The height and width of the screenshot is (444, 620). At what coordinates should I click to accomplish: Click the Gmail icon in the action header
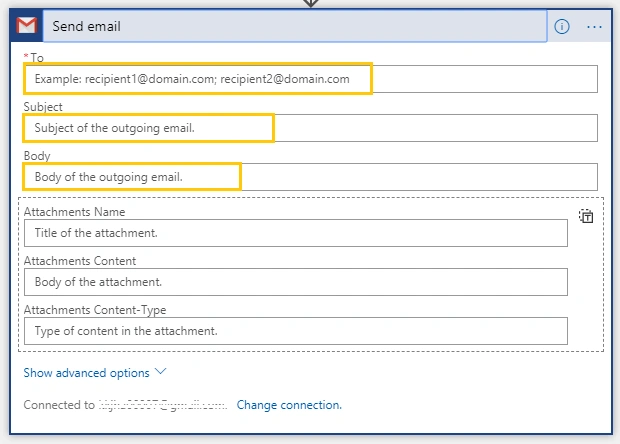click(x=26, y=26)
